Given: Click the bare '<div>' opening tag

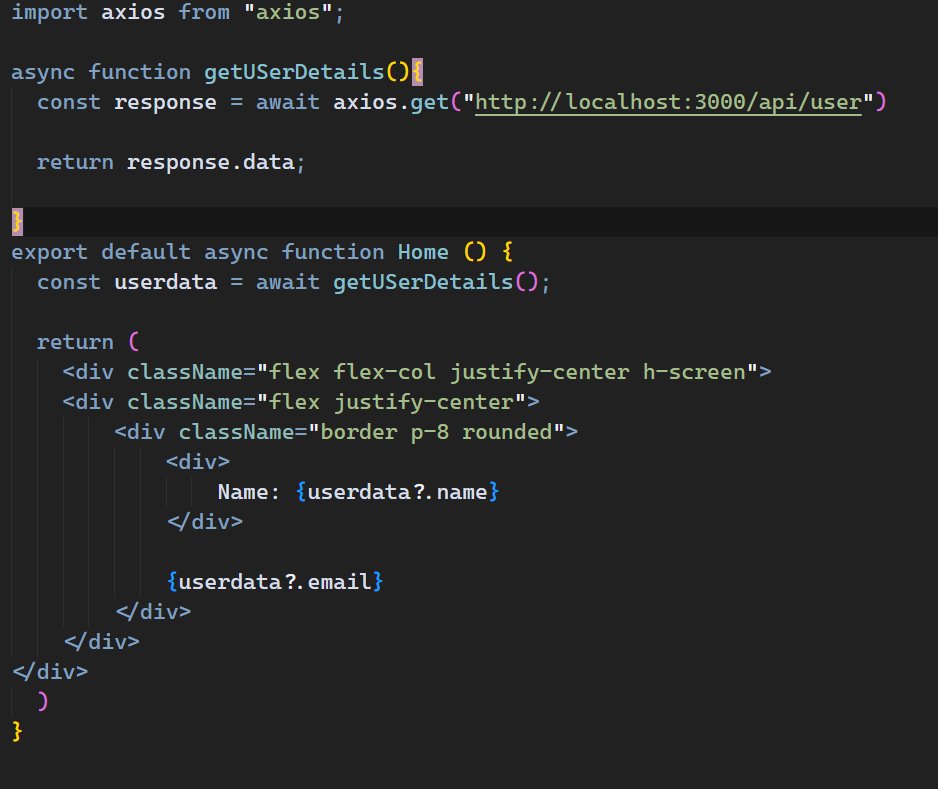Looking at the screenshot, I should tap(198, 462).
